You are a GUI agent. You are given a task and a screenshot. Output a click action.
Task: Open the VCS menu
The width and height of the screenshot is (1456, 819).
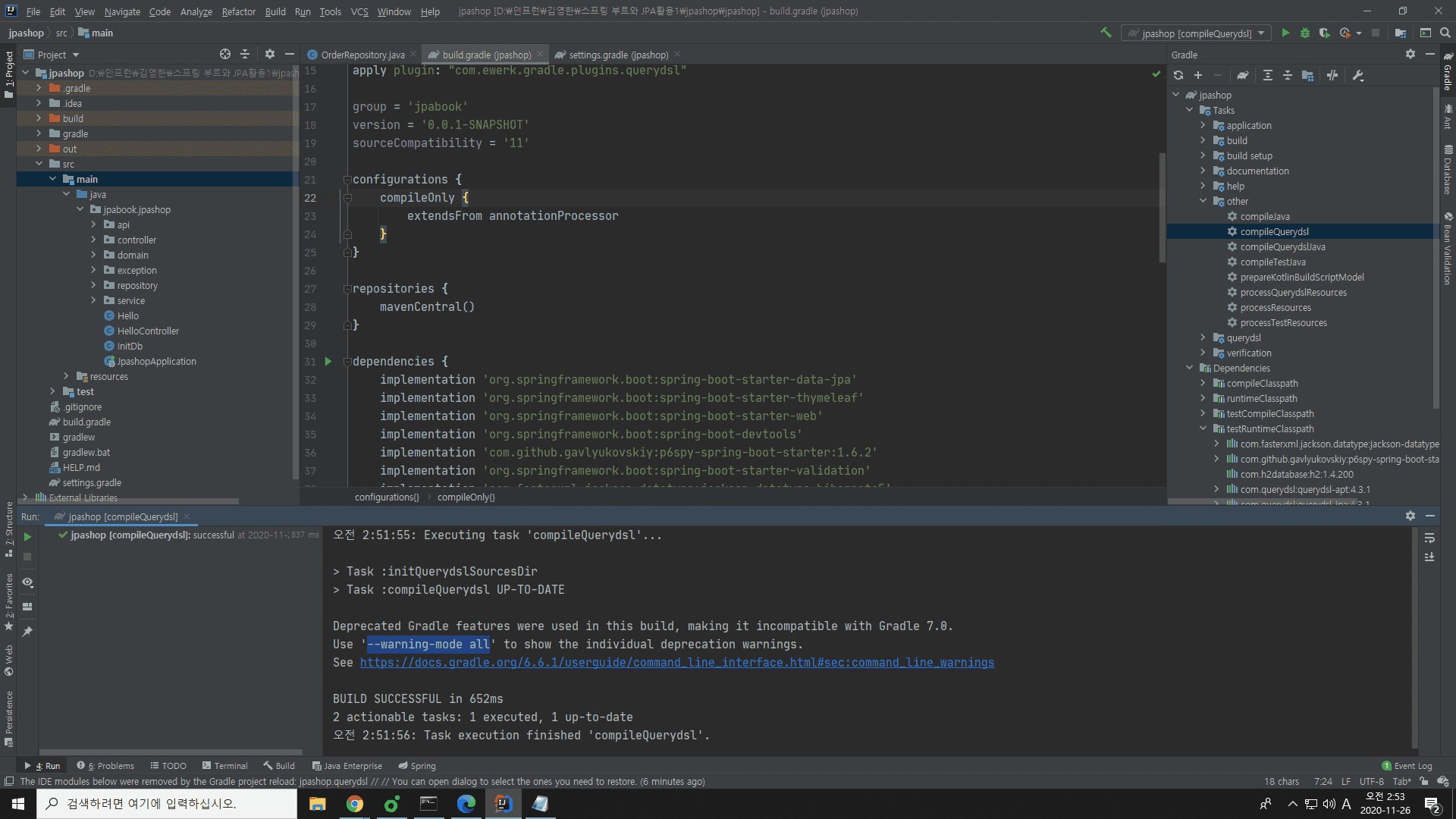[x=359, y=11]
